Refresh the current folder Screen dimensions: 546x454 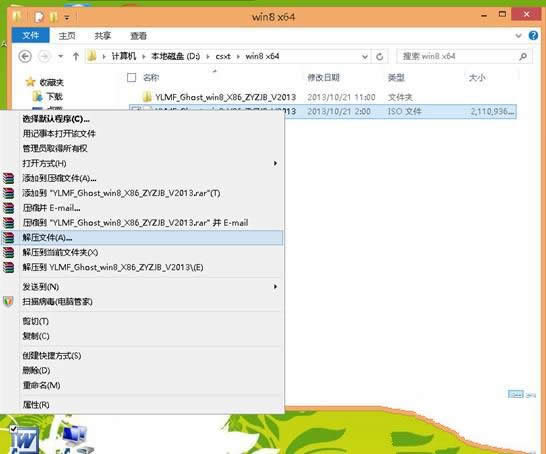(380, 56)
